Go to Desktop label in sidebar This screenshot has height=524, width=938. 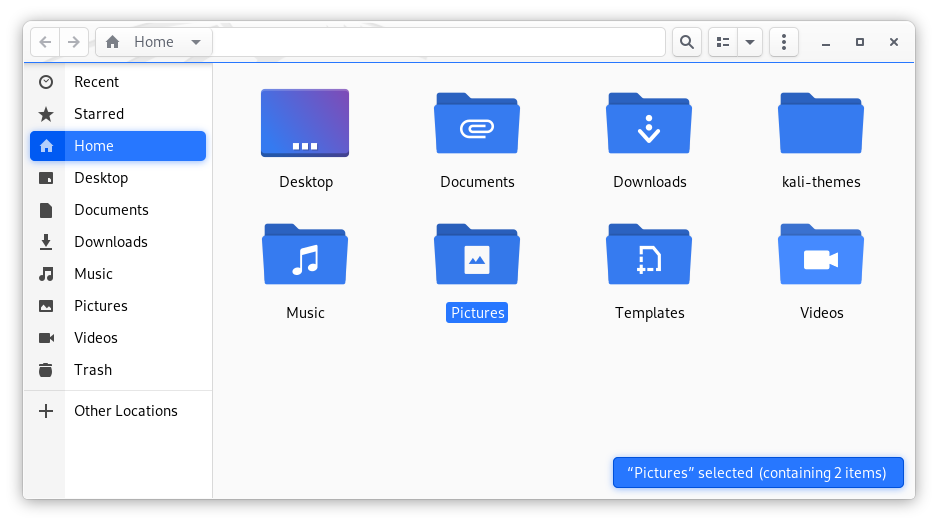point(101,178)
